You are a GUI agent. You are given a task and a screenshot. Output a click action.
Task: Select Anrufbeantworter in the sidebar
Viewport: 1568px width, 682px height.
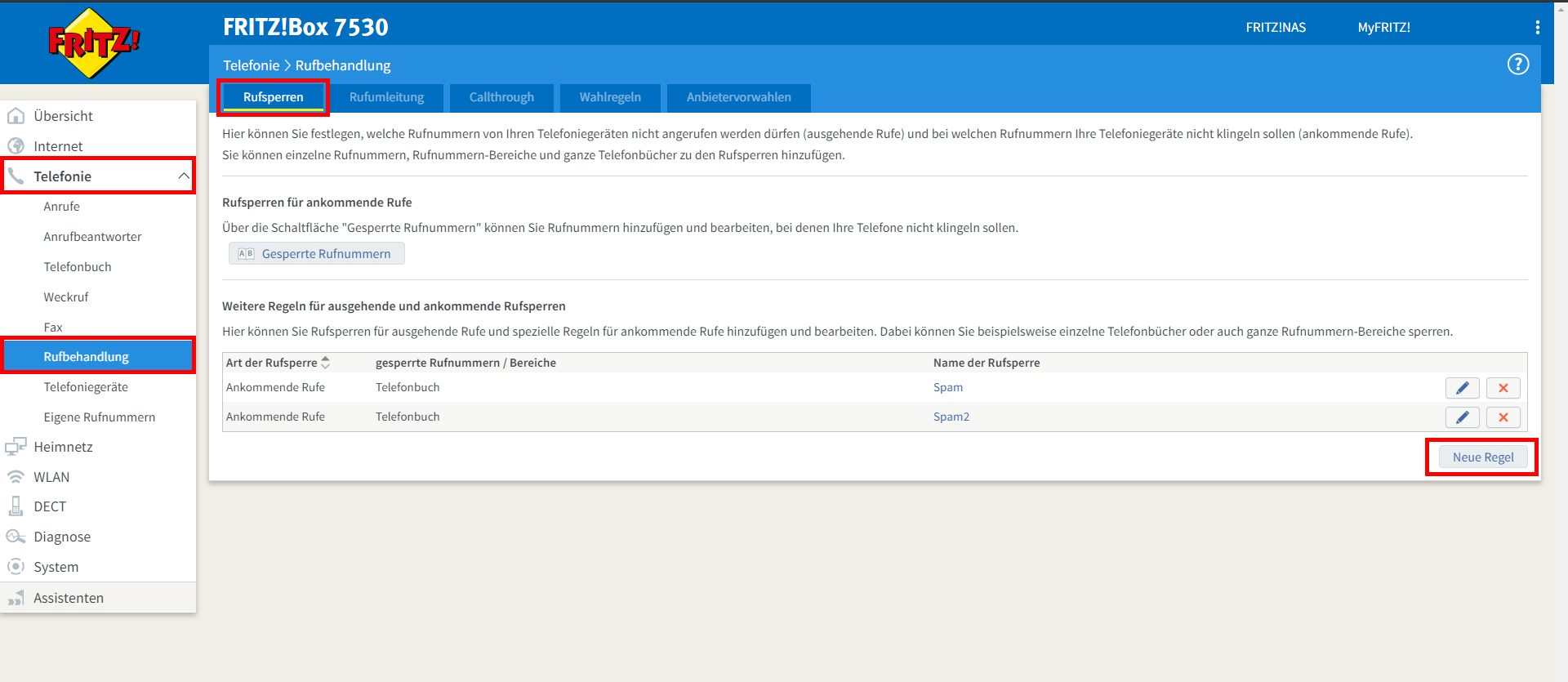click(x=92, y=237)
